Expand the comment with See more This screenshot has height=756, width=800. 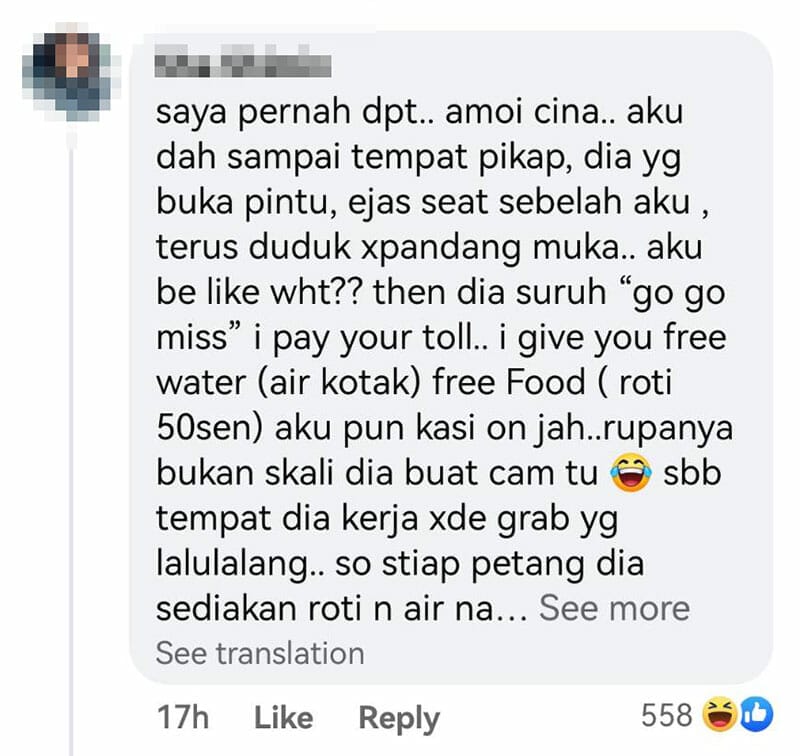(614, 608)
